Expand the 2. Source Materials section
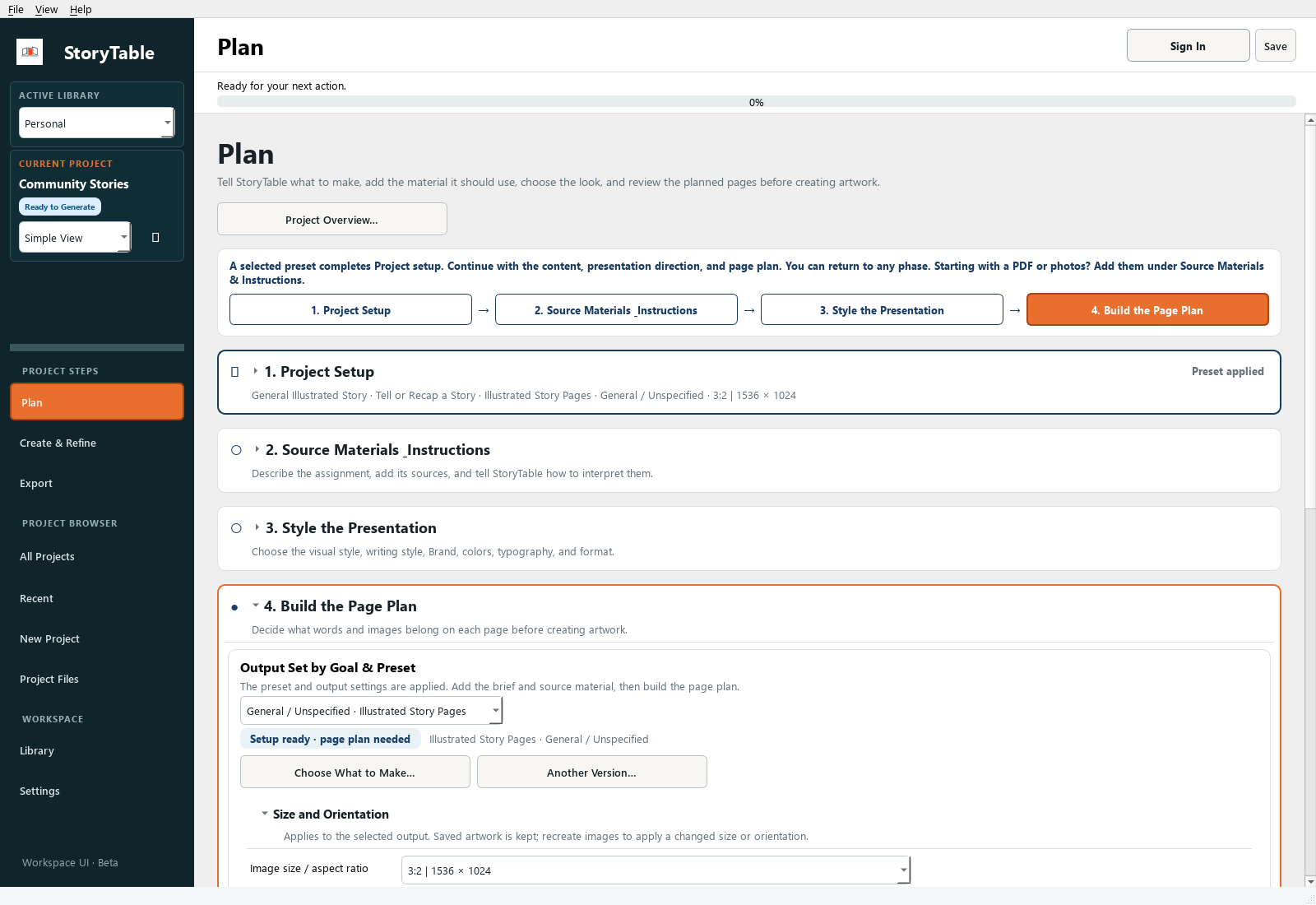This screenshot has height=905, width=1316. [x=257, y=449]
